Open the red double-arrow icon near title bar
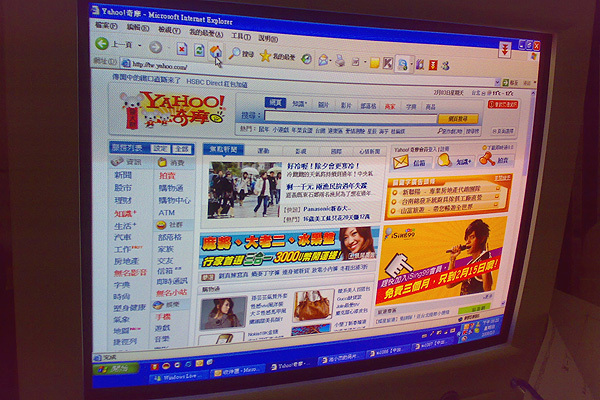600x400 pixels. pyautogui.click(x=505, y=49)
